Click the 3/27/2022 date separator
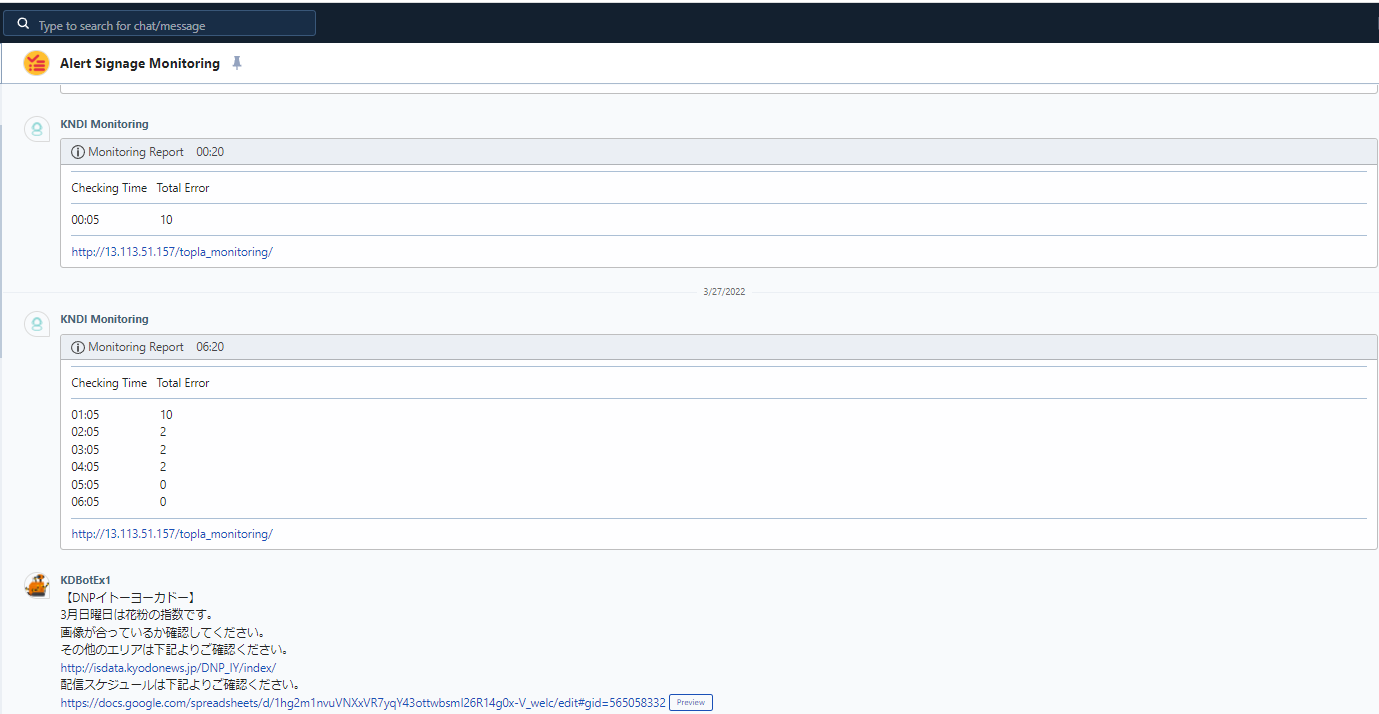This screenshot has width=1379, height=714. [723, 292]
